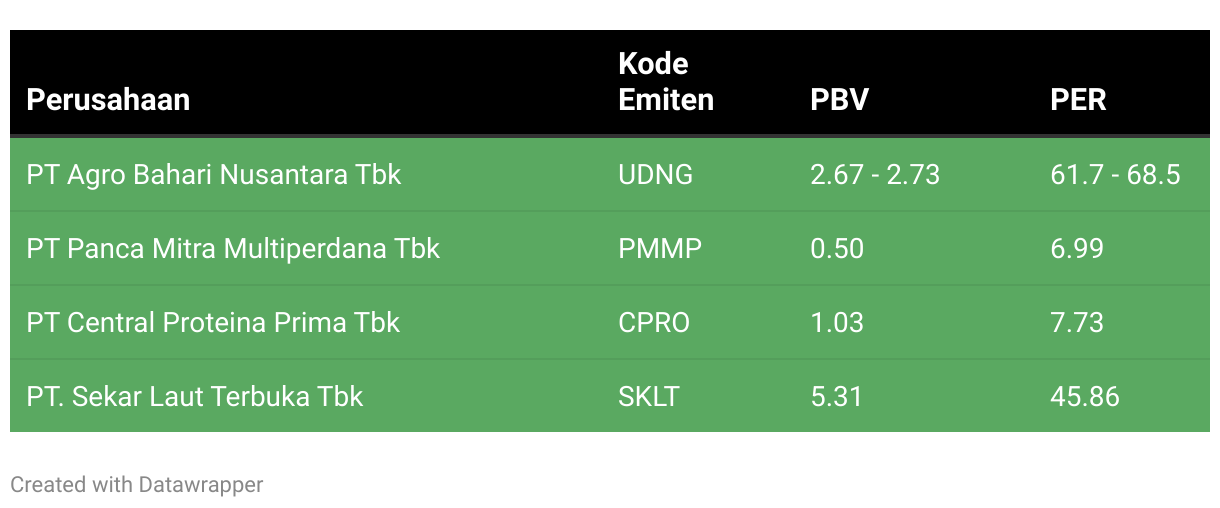Screen dimensions: 1220x508
Task: Click the Kode Emiten column header
Action: click(x=666, y=82)
